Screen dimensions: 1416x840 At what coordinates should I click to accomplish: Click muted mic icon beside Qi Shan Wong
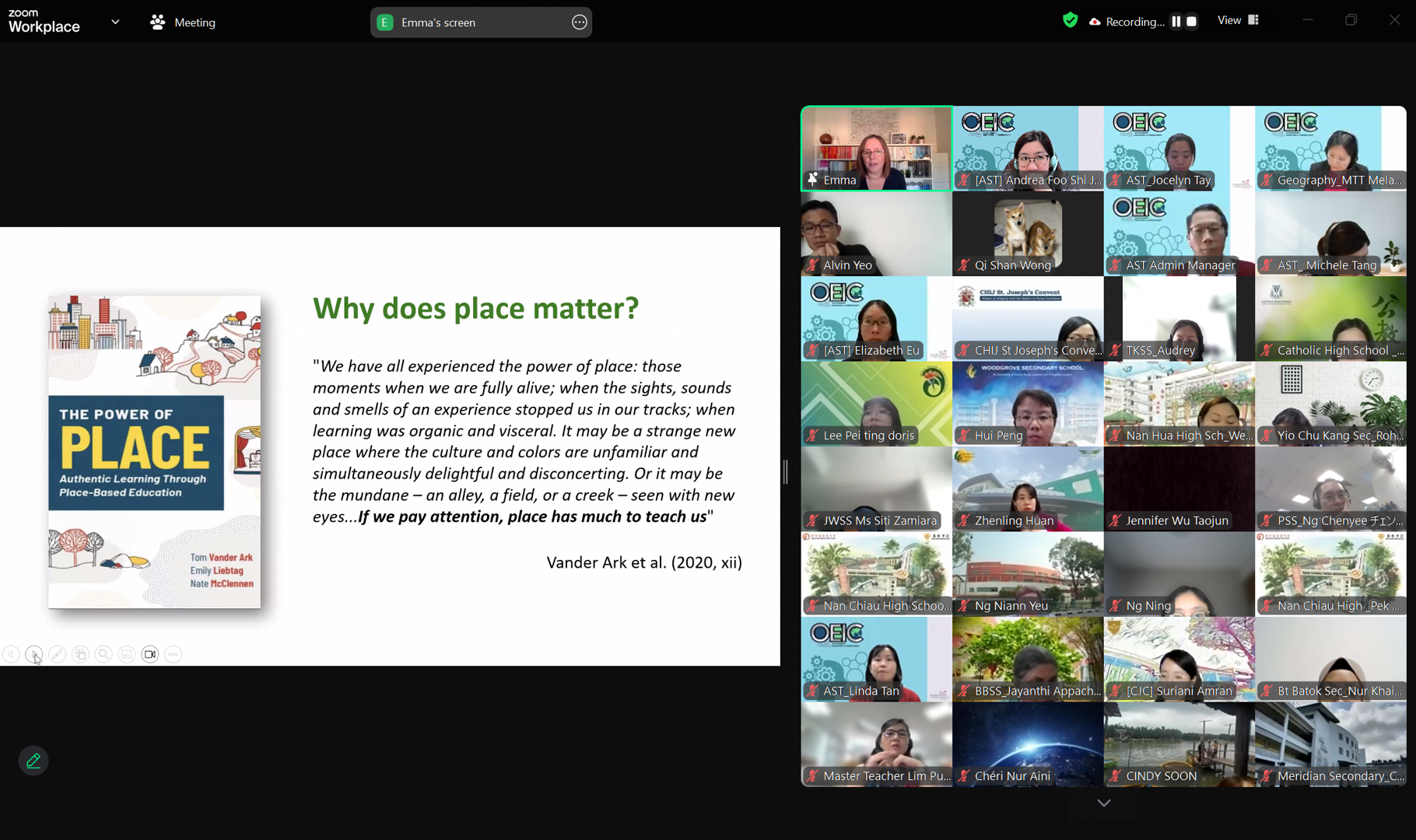point(964,265)
